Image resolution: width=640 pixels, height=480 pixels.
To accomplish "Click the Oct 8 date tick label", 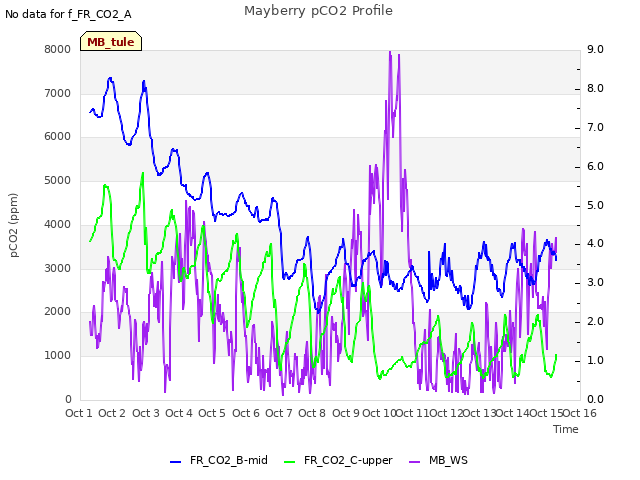I will pyautogui.click(x=312, y=413).
